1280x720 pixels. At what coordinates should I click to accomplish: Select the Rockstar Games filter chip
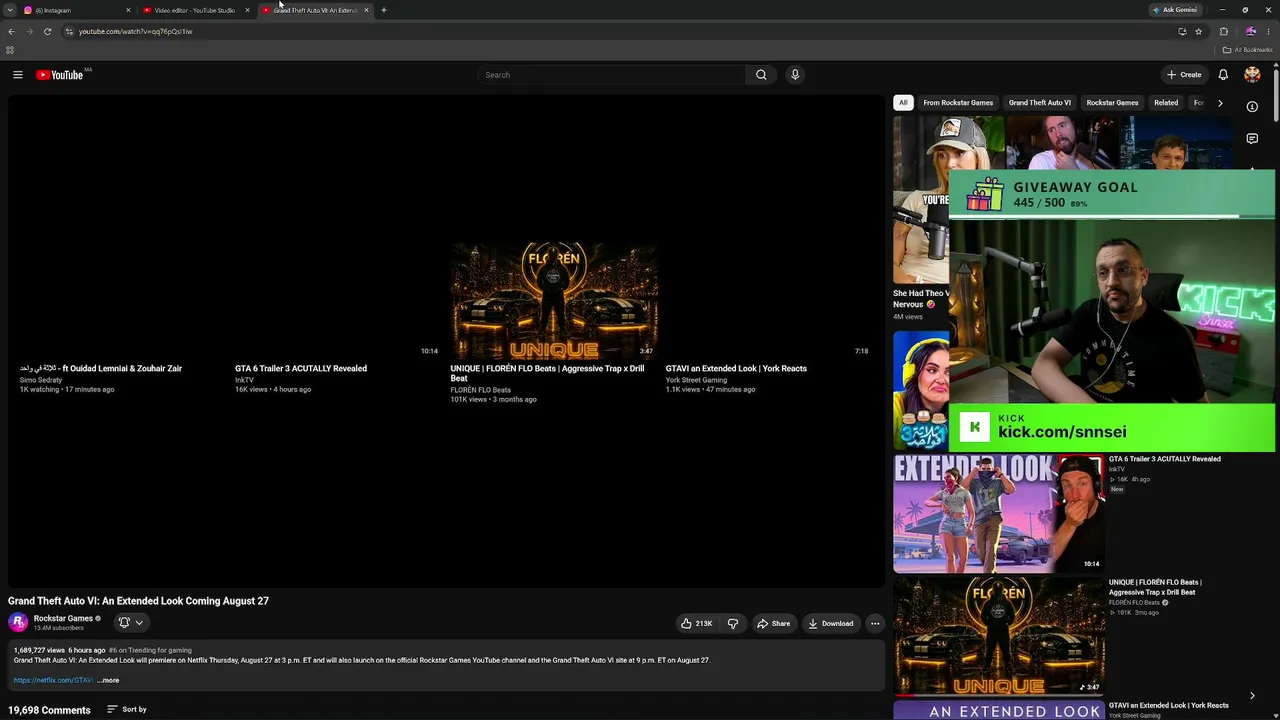[1112, 103]
